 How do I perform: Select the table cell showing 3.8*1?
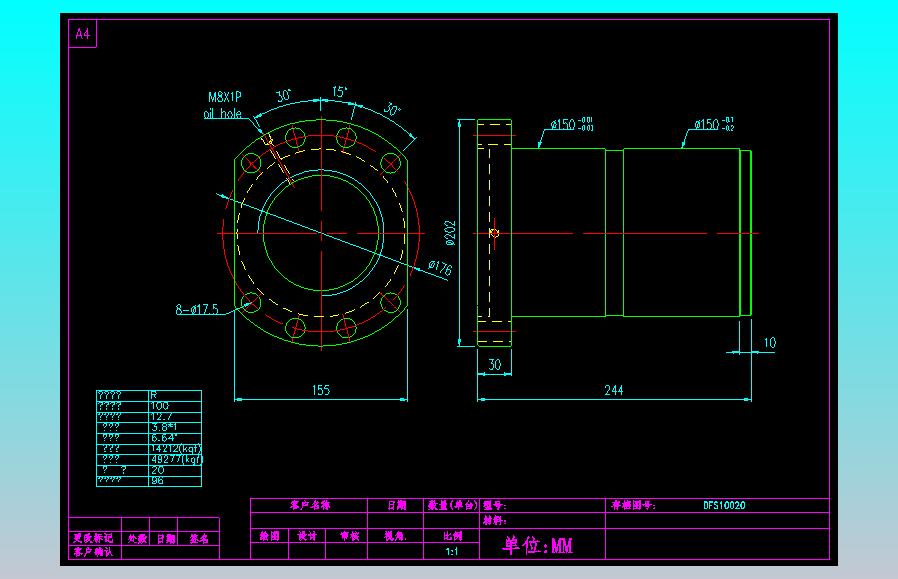(175, 427)
